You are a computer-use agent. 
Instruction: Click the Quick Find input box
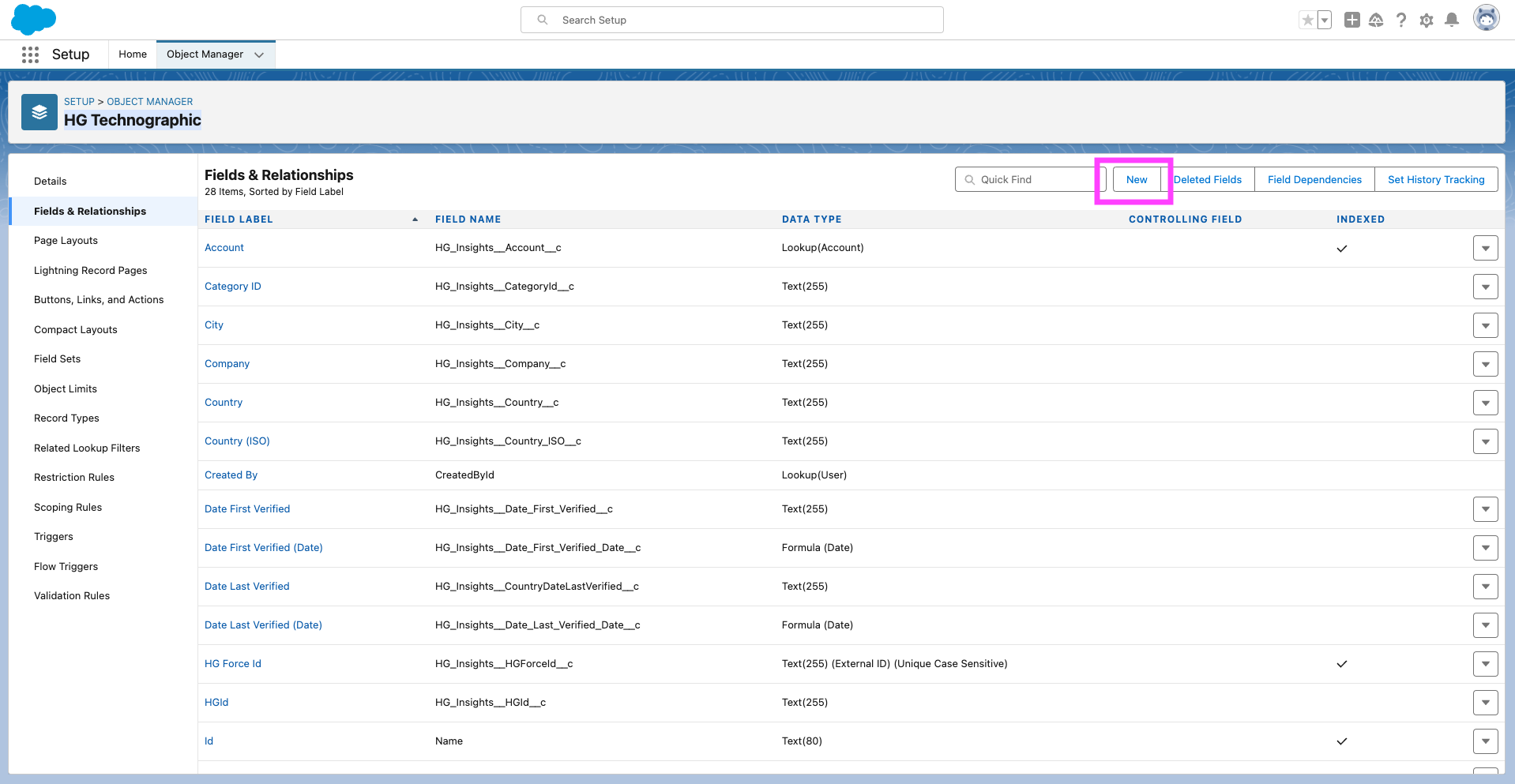(1030, 180)
